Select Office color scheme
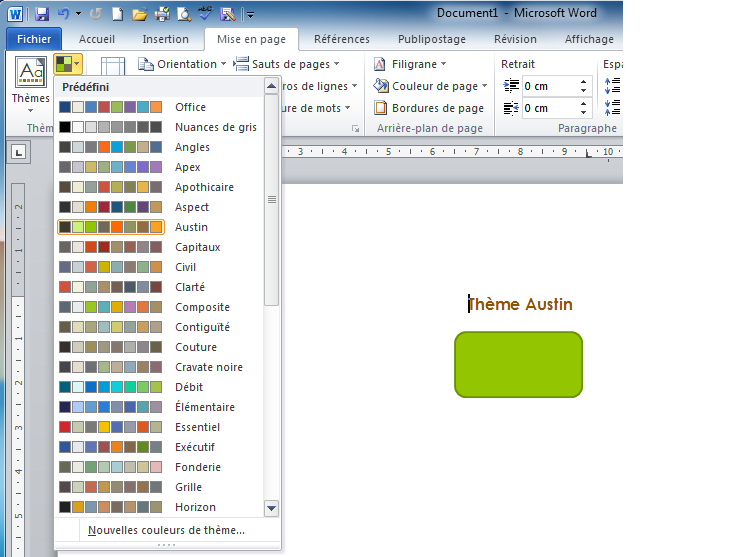731x557 pixels. click(159, 107)
